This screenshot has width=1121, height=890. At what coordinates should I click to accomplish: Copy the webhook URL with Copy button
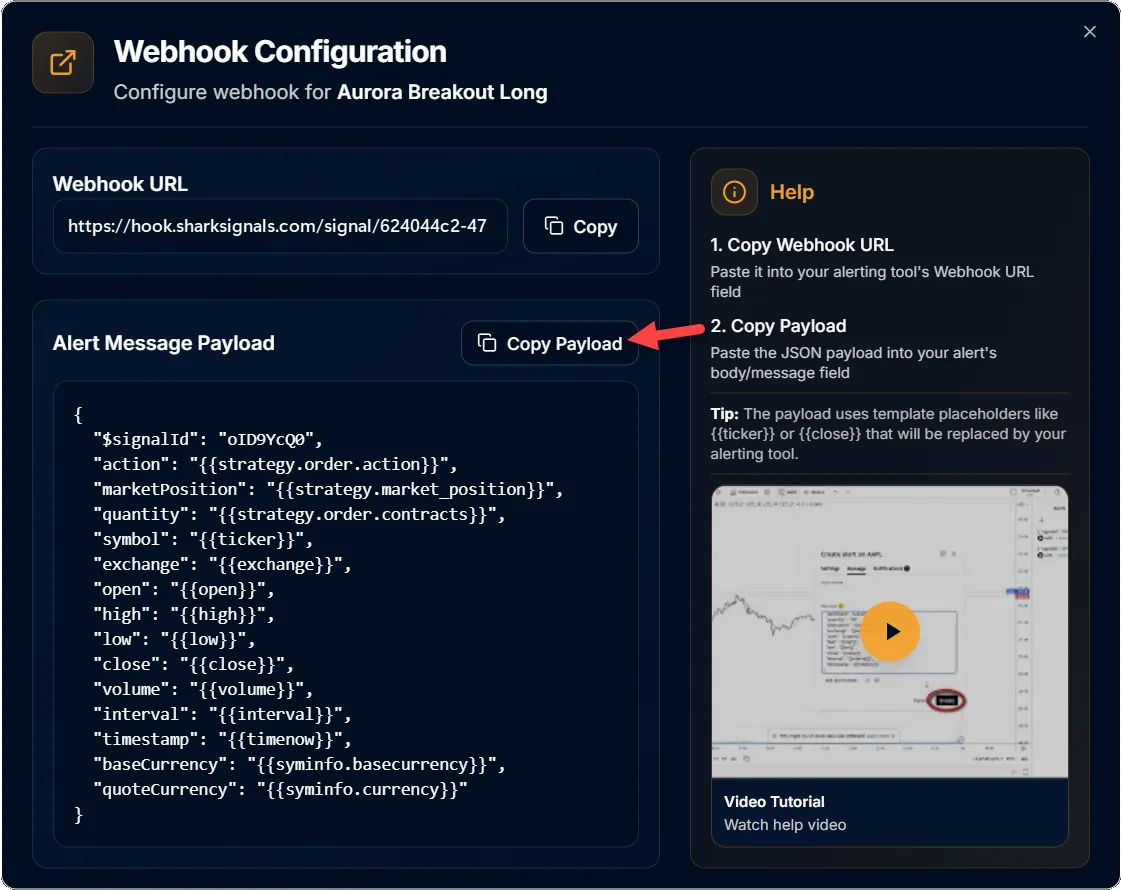(x=581, y=226)
